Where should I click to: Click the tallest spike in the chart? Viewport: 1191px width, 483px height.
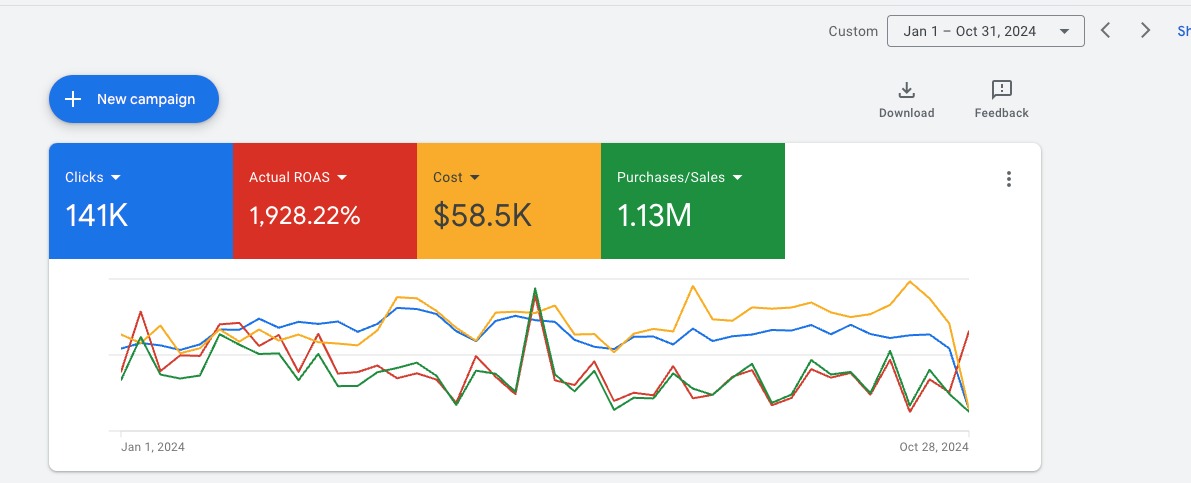point(535,289)
